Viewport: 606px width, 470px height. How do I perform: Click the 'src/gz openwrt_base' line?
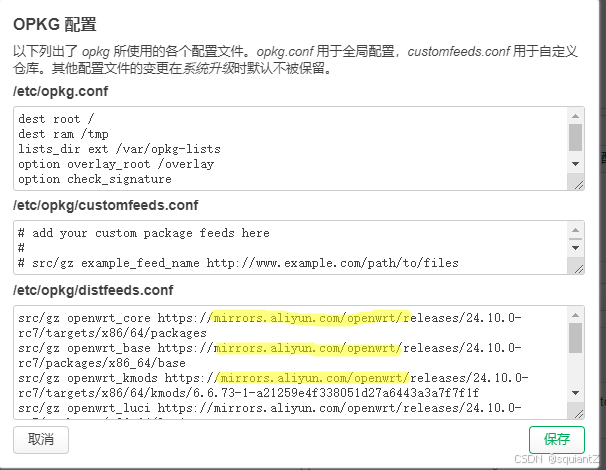tap(270, 348)
